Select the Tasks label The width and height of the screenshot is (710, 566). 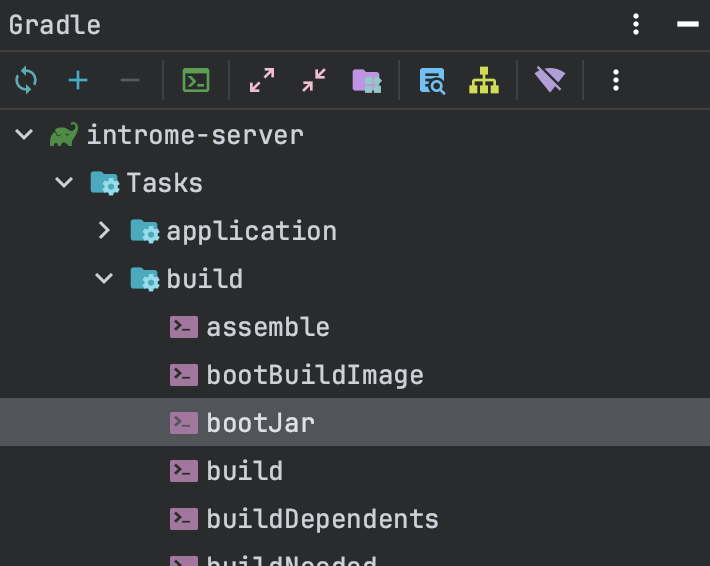point(165,183)
